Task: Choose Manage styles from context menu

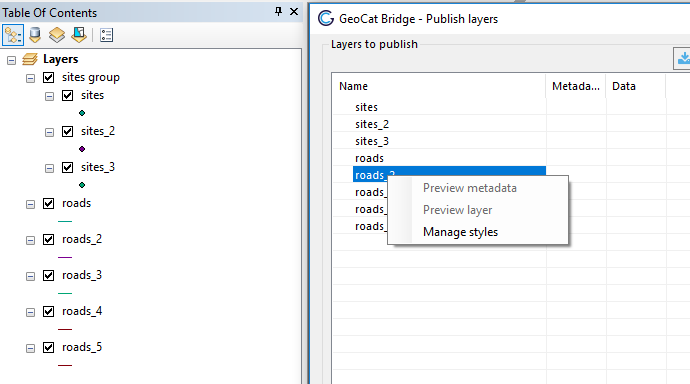Action: (478, 232)
